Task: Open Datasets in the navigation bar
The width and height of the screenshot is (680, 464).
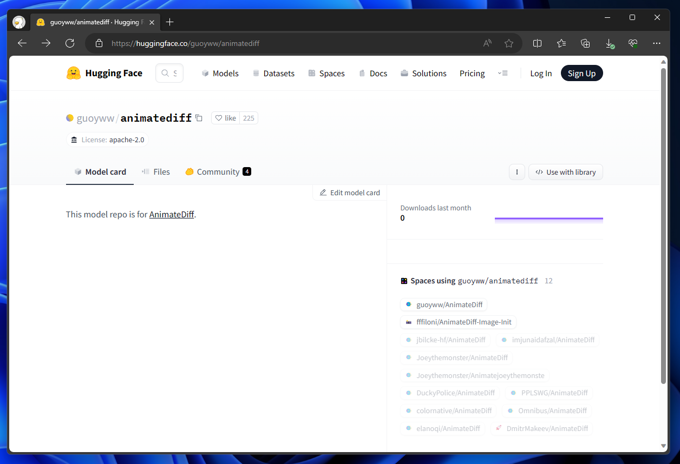Action: [x=274, y=73]
